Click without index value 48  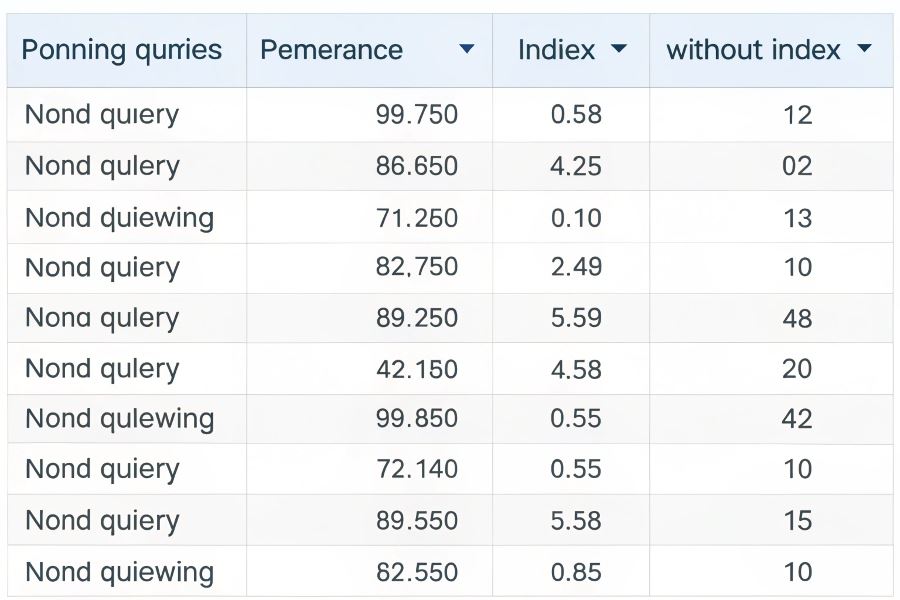797,318
